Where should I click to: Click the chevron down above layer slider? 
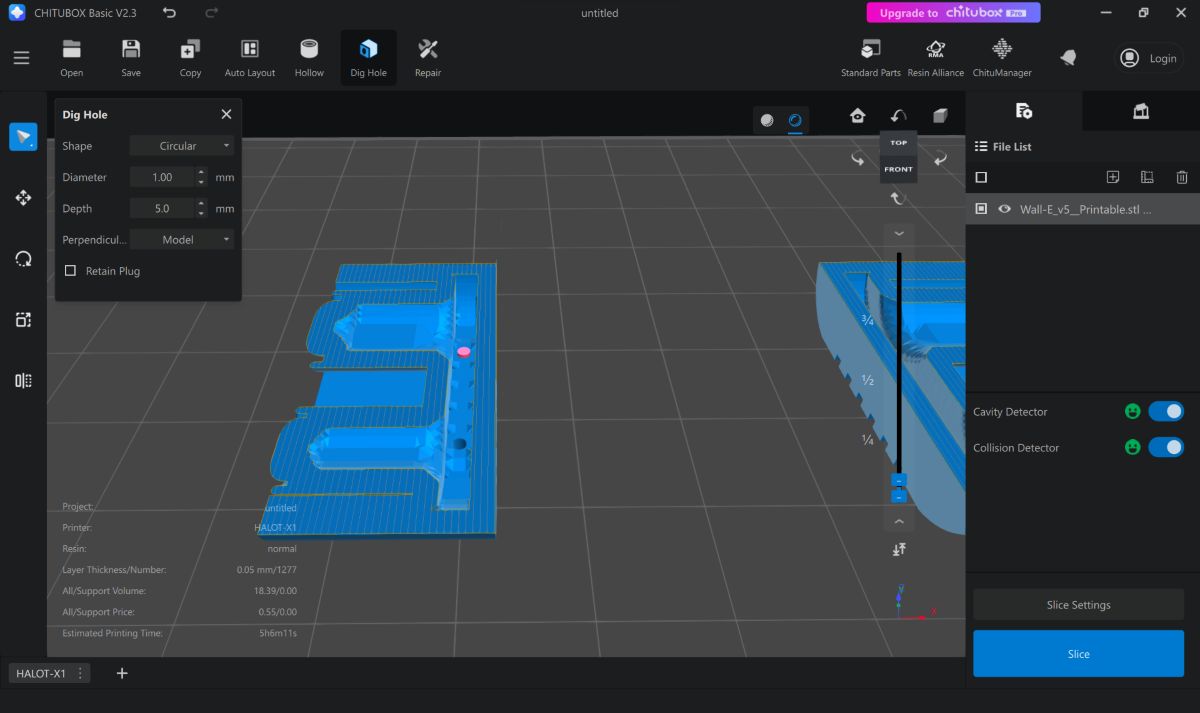pyautogui.click(x=898, y=233)
